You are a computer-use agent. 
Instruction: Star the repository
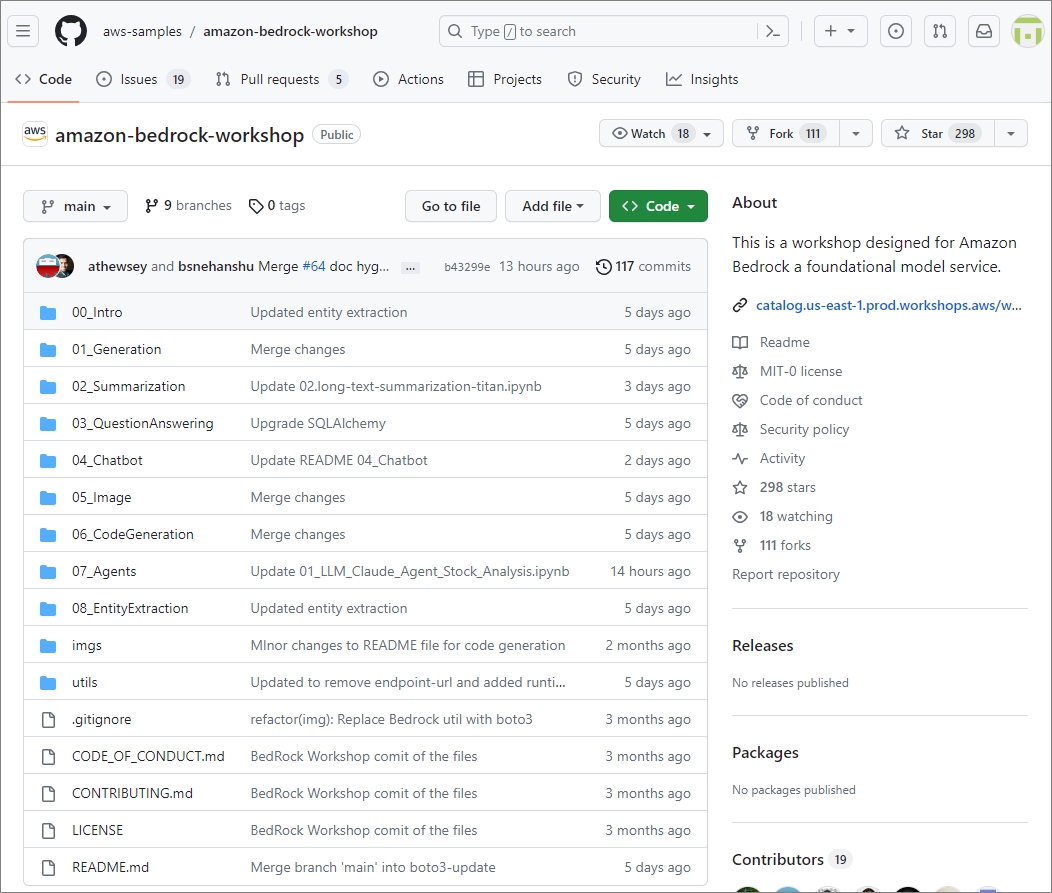point(938,134)
